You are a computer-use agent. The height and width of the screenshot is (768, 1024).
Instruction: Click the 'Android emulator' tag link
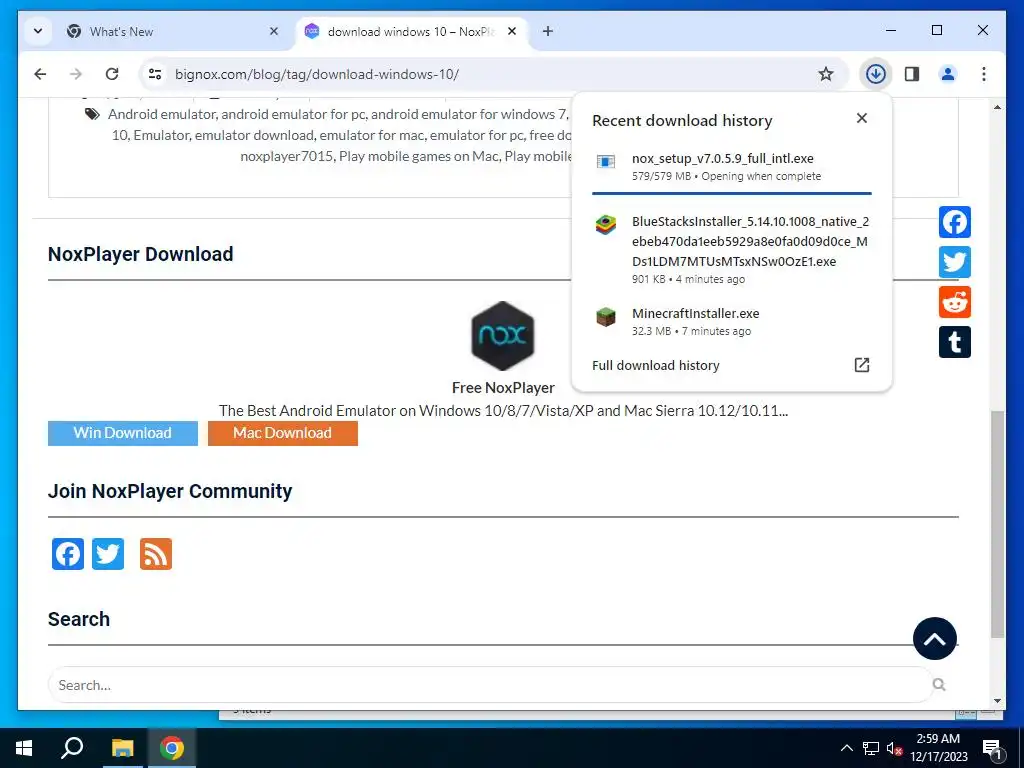161,114
